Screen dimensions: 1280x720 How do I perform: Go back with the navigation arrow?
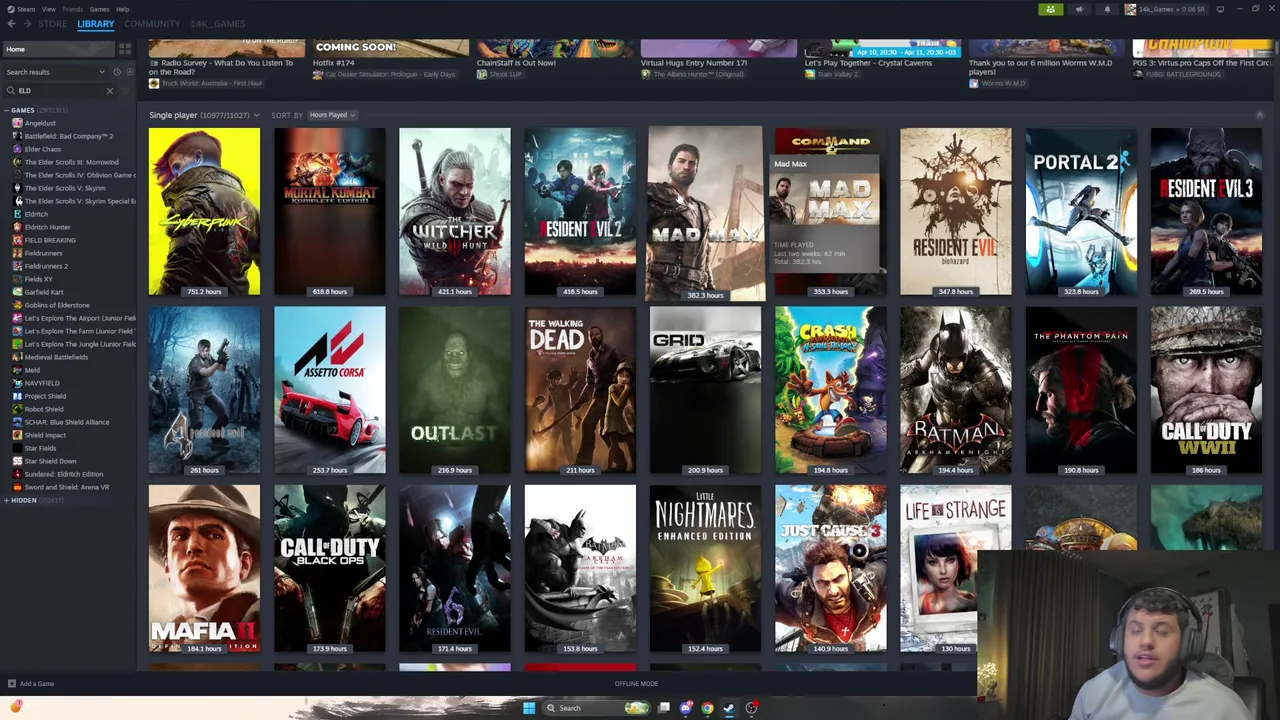11,24
